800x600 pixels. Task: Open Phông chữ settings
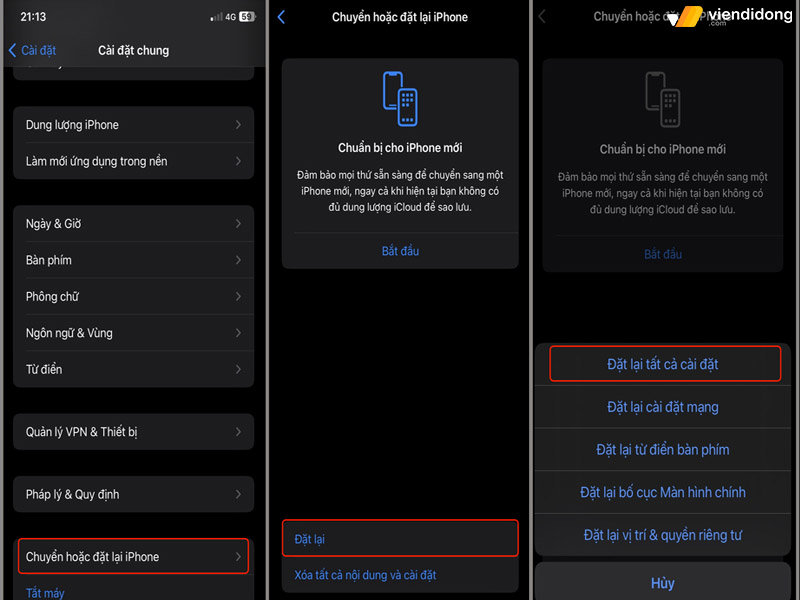[133, 296]
